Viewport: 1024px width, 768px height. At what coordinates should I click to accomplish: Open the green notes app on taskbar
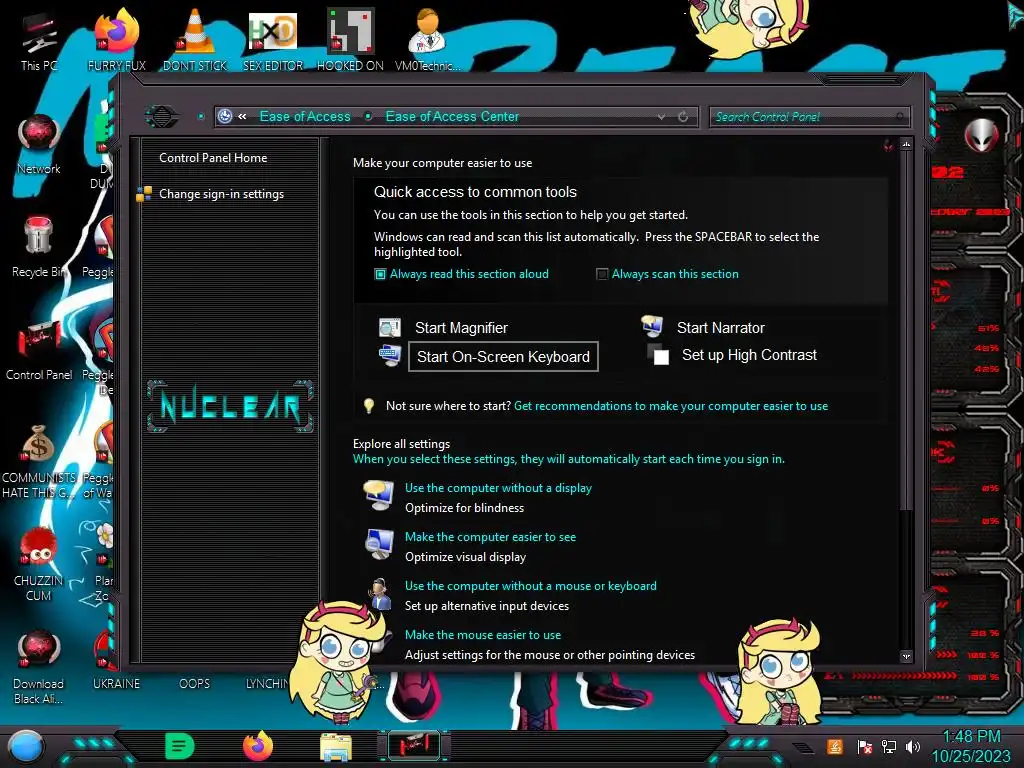(180, 746)
